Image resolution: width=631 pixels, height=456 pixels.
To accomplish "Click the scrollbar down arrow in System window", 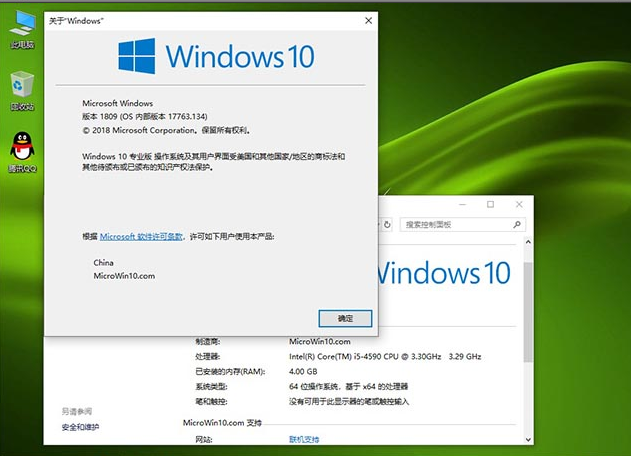I will [x=528, y=439].
